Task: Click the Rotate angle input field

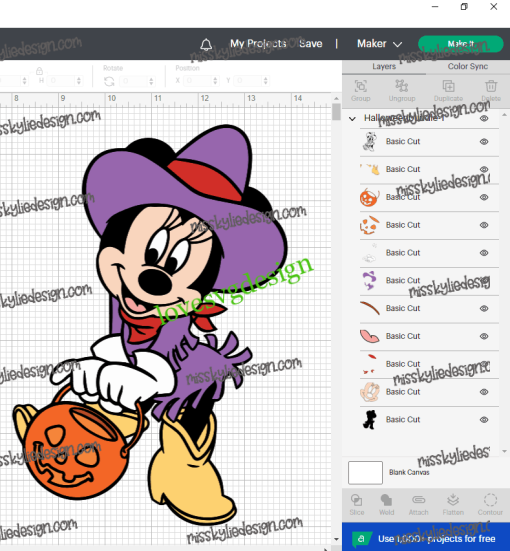Action: tap(134, 82)
